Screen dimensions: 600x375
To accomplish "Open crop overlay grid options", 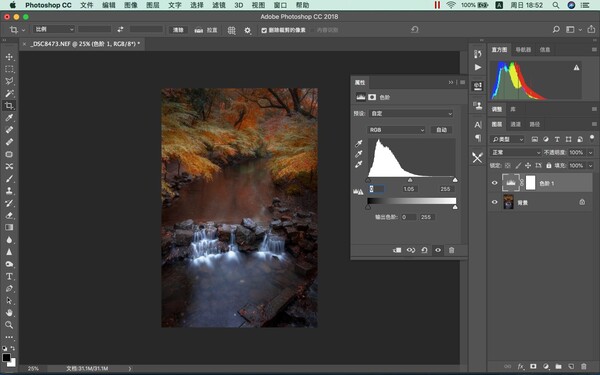I will pos(232,30).
